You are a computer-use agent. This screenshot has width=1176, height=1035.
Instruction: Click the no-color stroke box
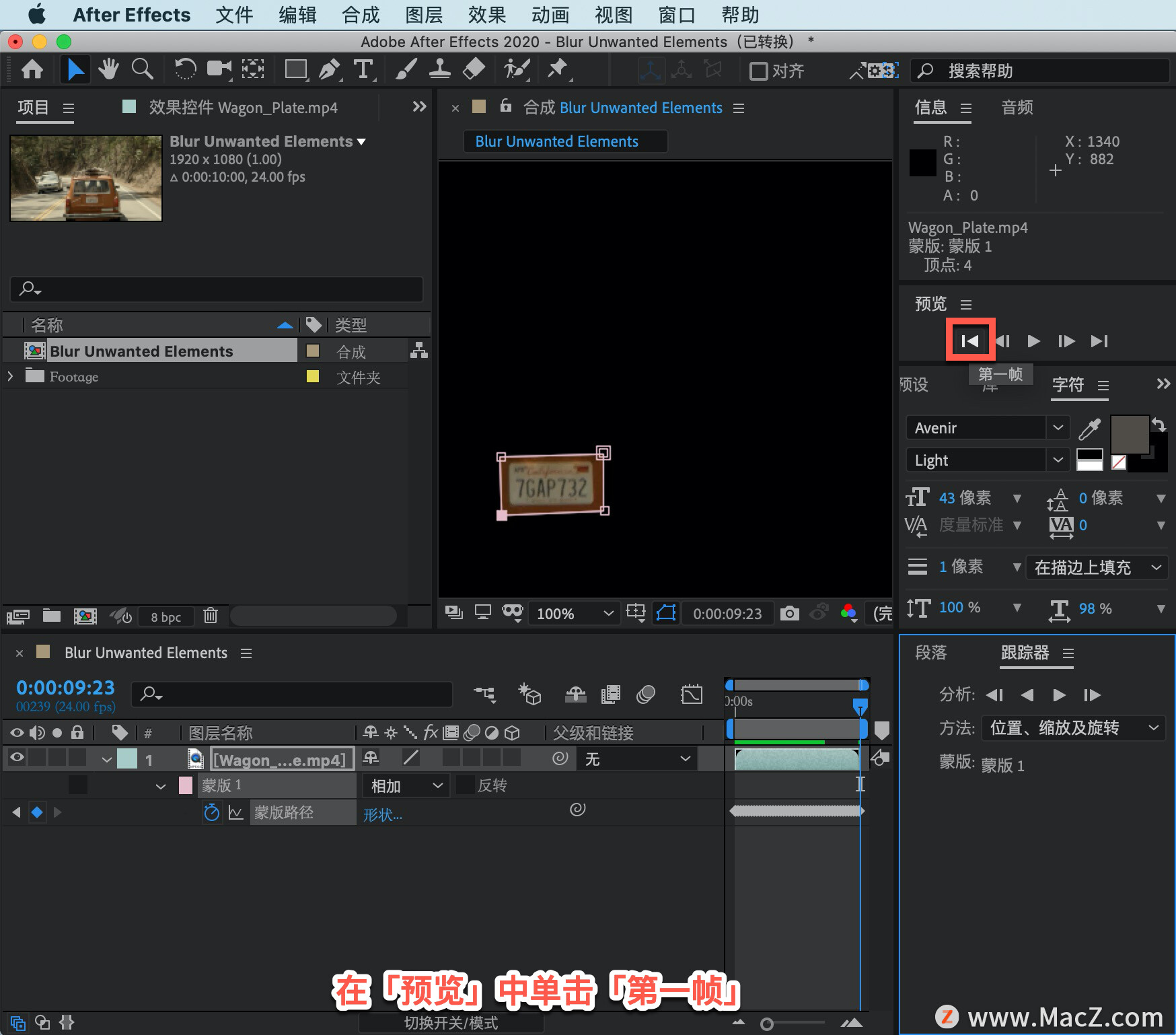tap(1119, 462)
